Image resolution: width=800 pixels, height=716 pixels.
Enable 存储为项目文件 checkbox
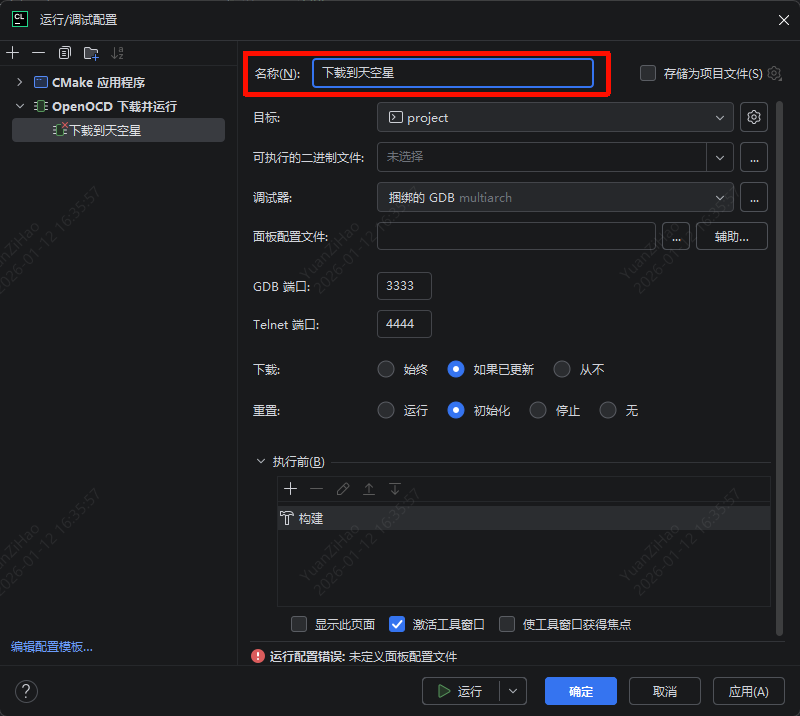click(x=649, y=73)
